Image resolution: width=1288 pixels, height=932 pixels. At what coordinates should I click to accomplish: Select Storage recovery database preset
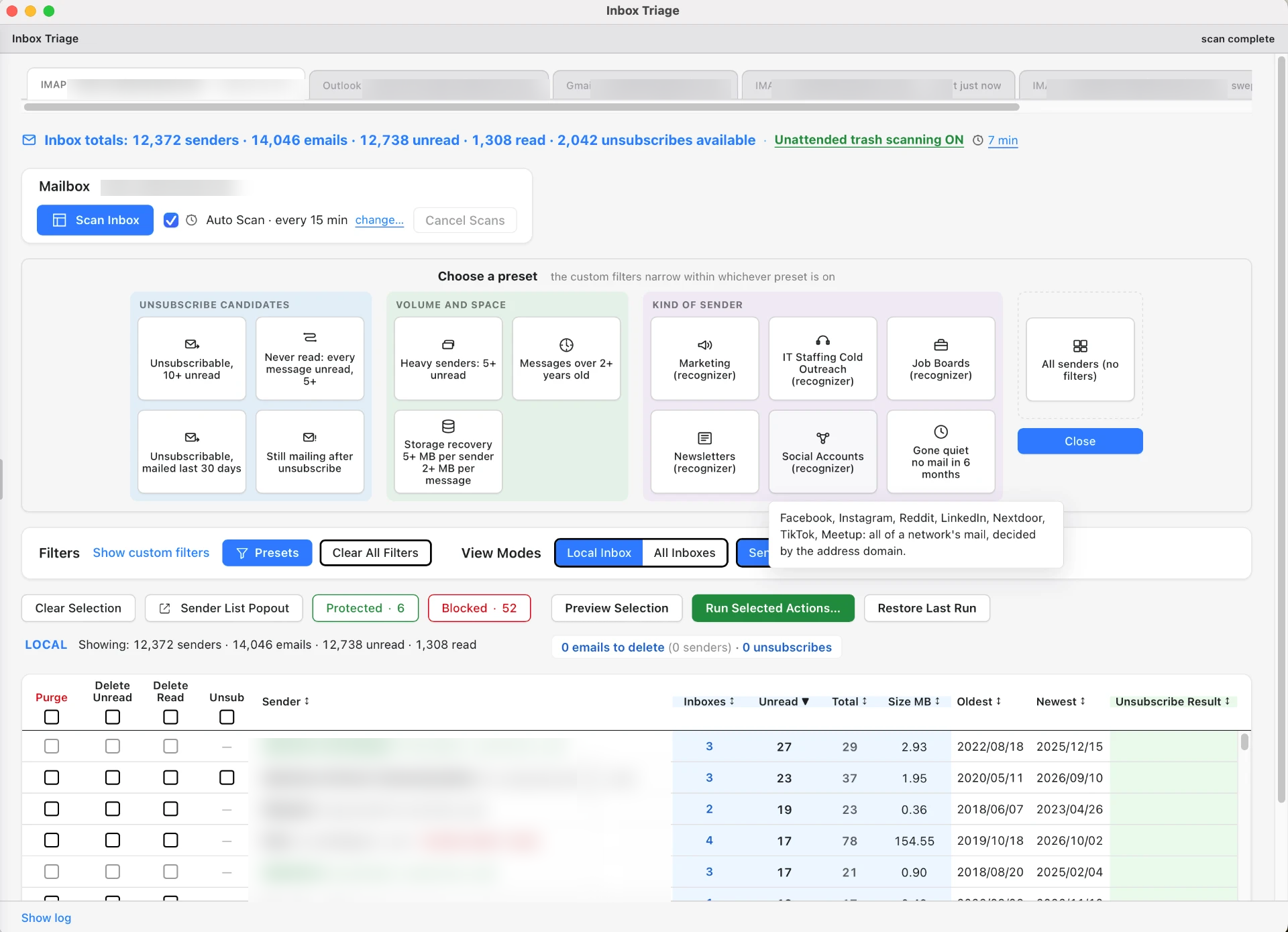coord(448,452)
